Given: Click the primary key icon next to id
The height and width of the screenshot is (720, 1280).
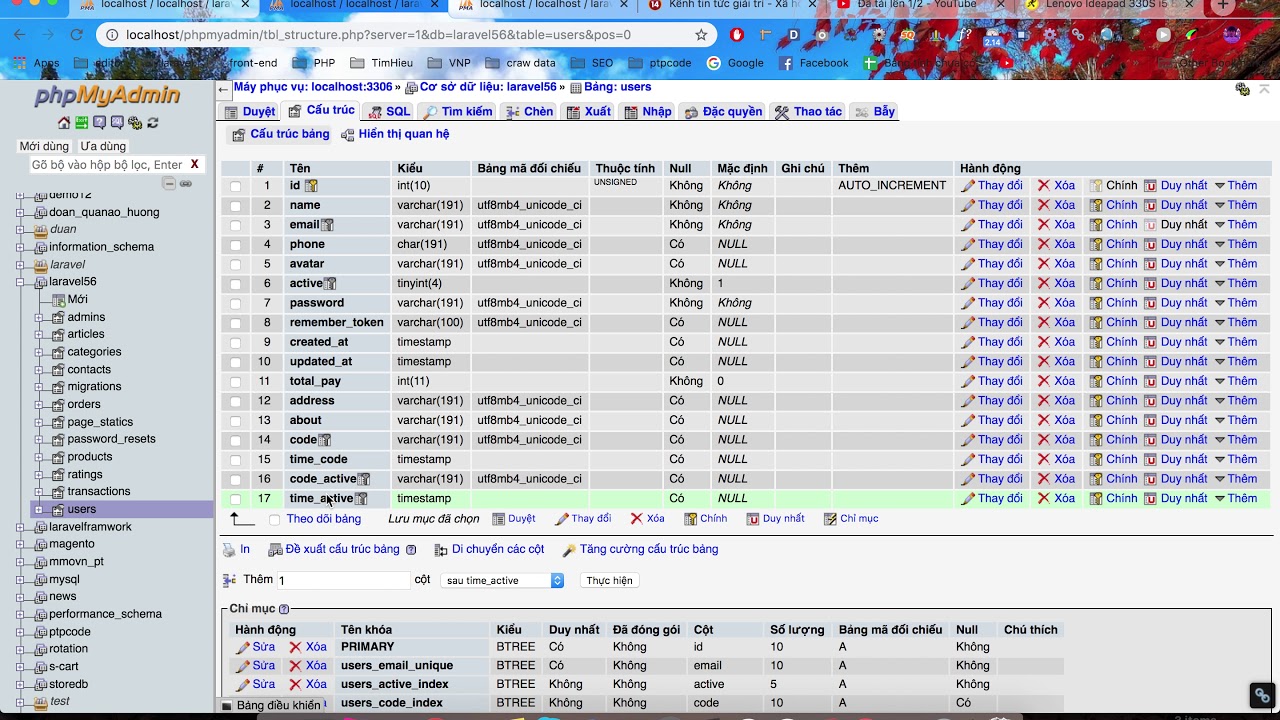Looking at the screenshot, I should point(311,186).
